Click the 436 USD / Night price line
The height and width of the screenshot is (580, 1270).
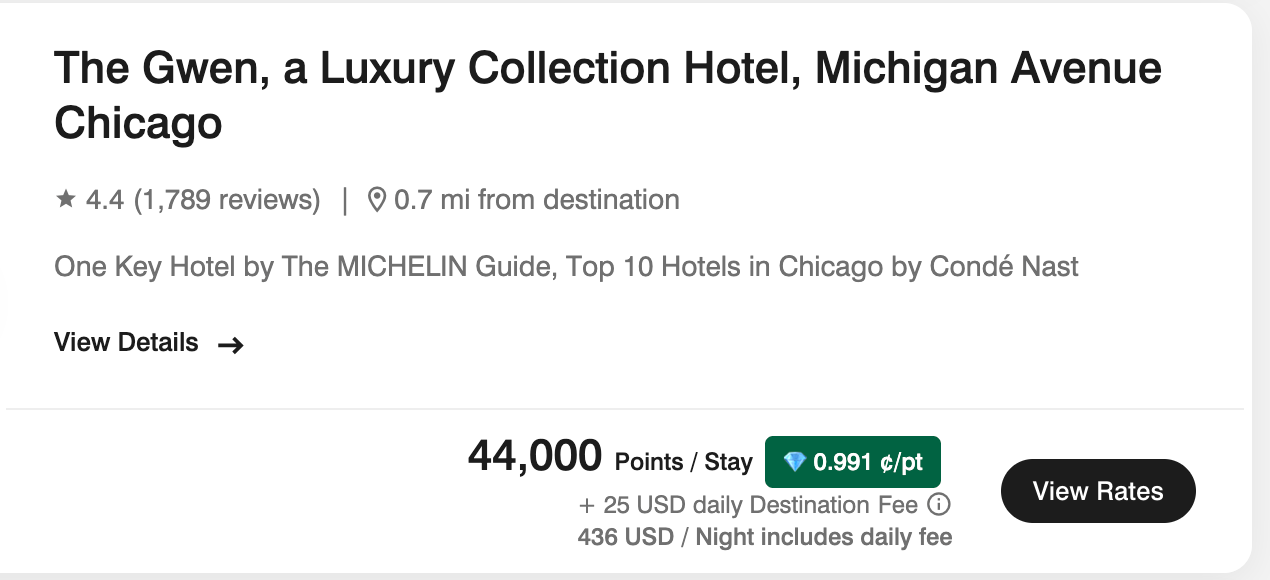[764, 537]
